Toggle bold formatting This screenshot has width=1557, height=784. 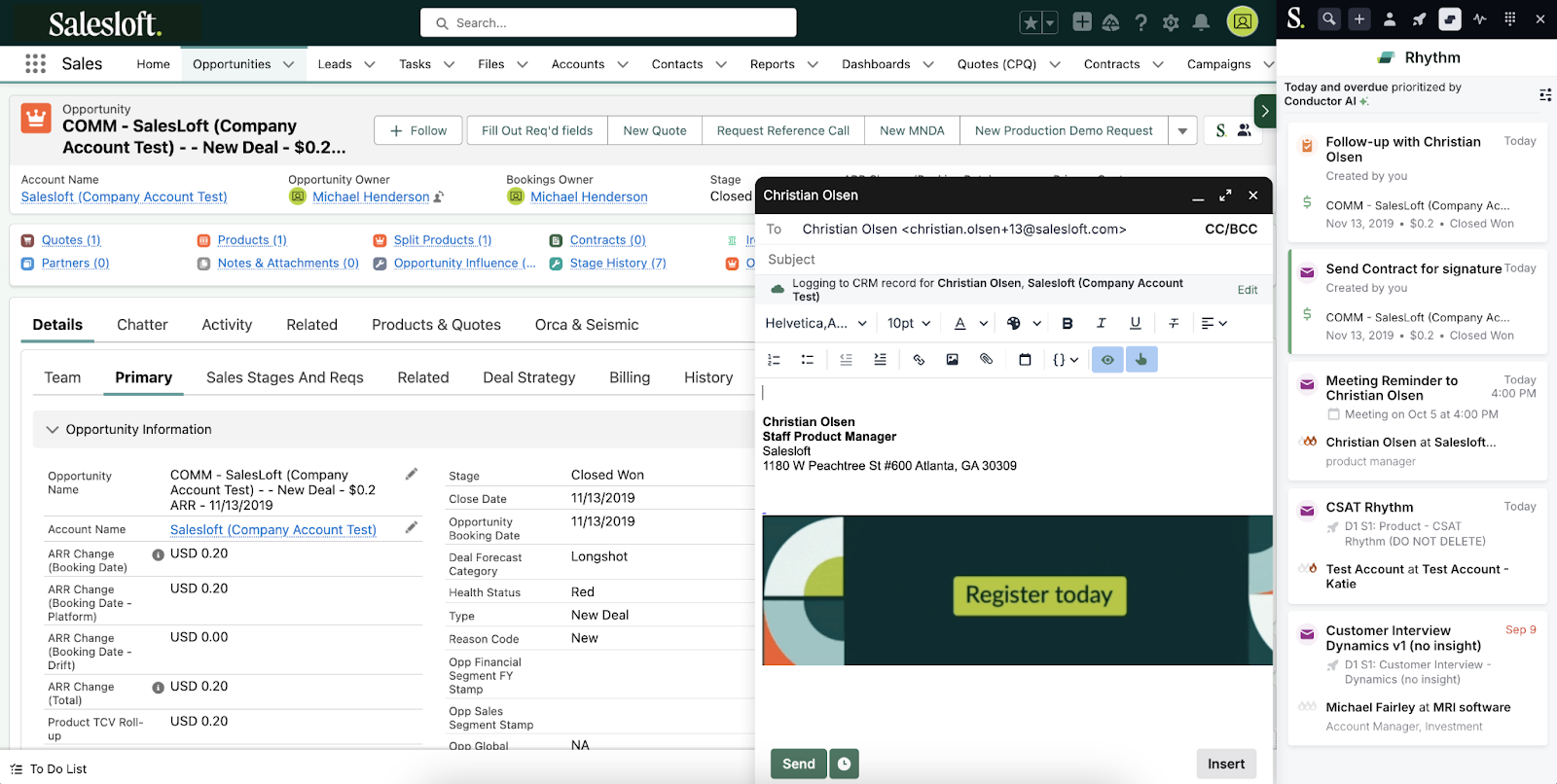[1068, 323]
